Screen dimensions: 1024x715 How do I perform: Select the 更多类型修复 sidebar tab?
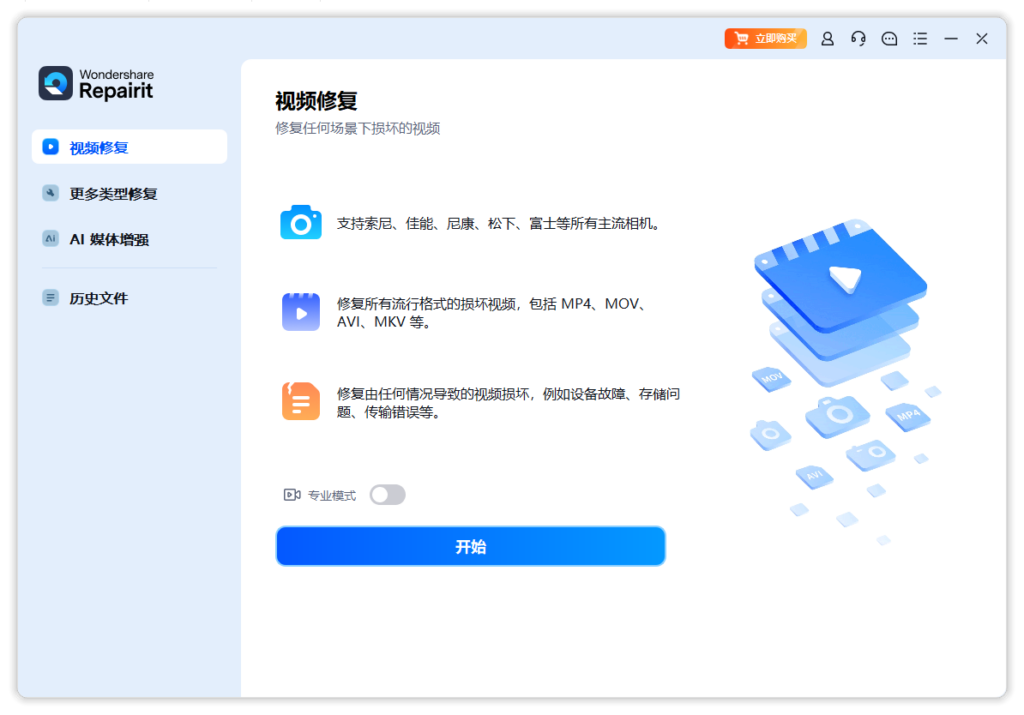pyautogui.click(x=129, y=193)
